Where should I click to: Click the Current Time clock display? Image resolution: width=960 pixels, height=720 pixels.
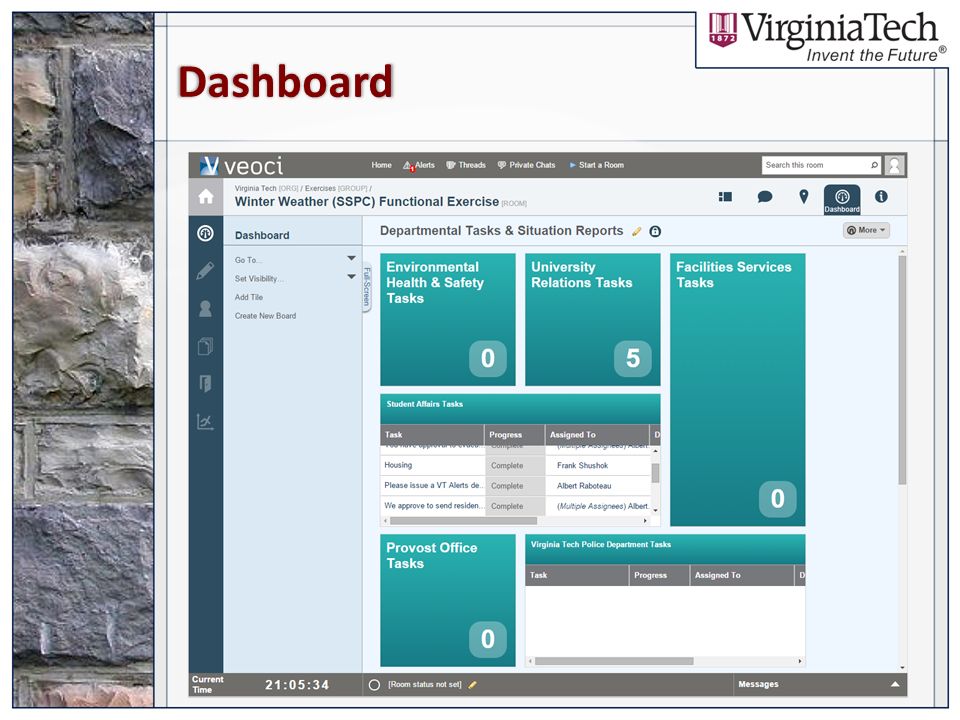(297, 685)
